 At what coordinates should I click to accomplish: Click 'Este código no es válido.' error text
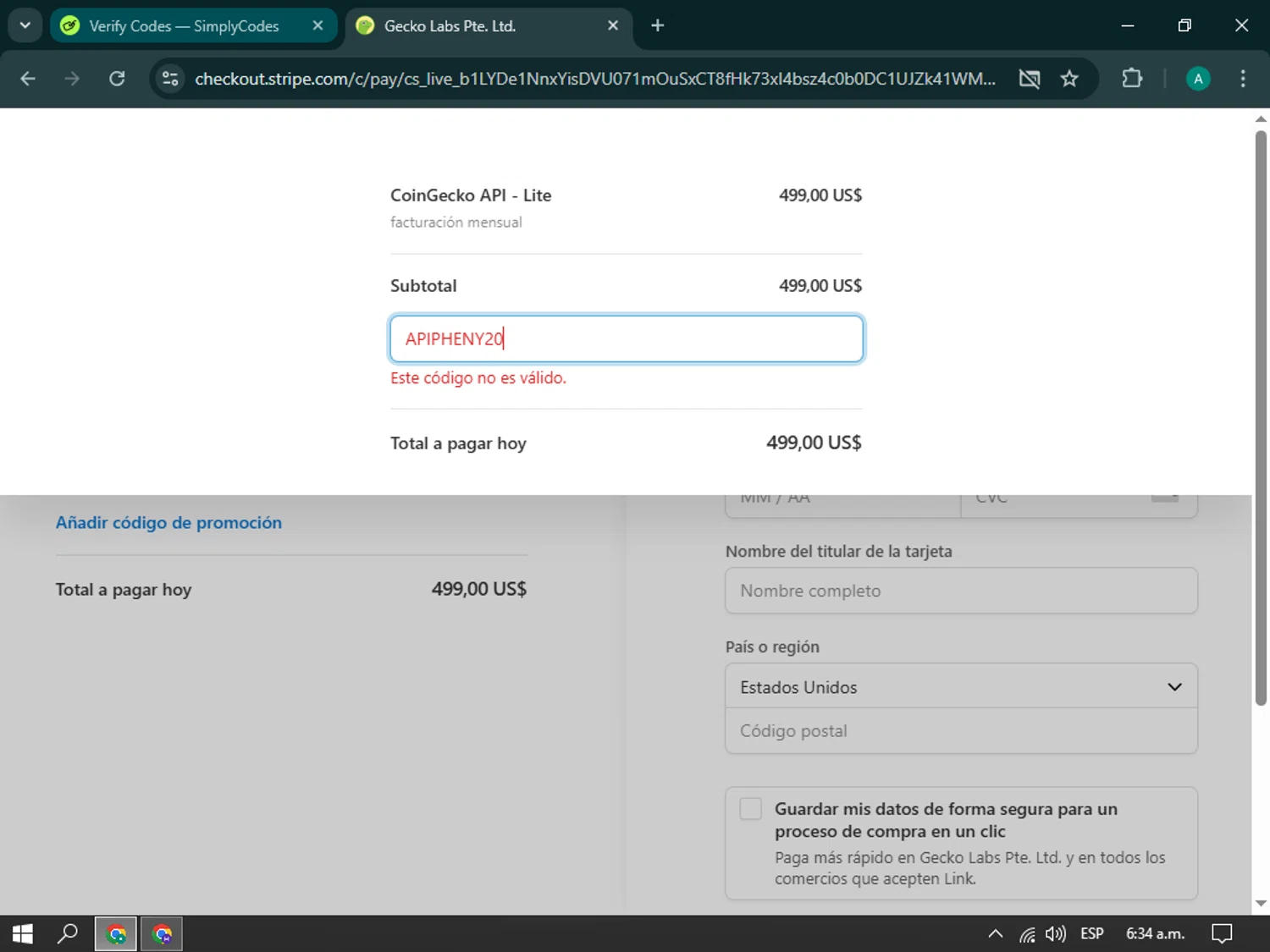point(478,377)
